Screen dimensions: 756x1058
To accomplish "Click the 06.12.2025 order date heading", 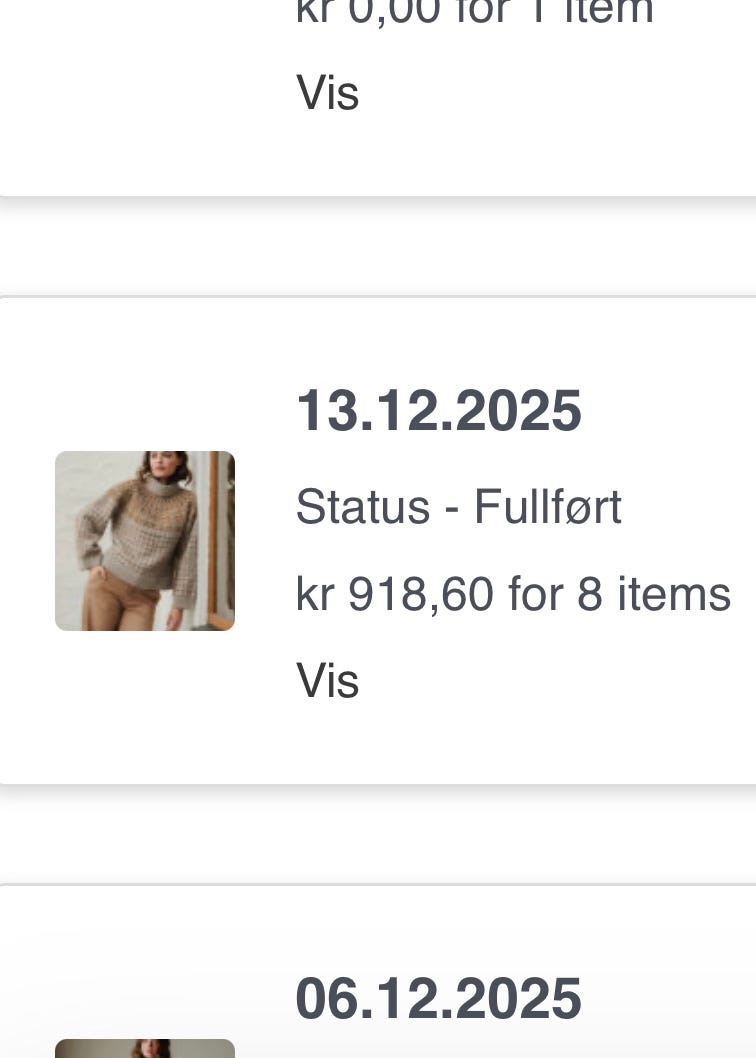I will 438,999.
